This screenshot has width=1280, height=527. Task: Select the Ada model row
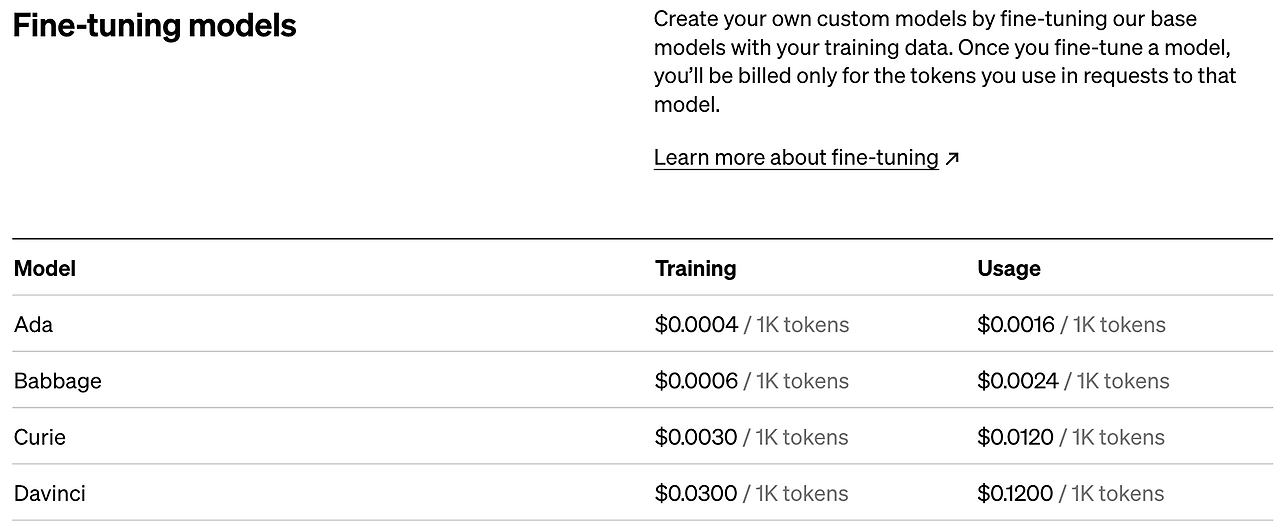coord(642,324)
